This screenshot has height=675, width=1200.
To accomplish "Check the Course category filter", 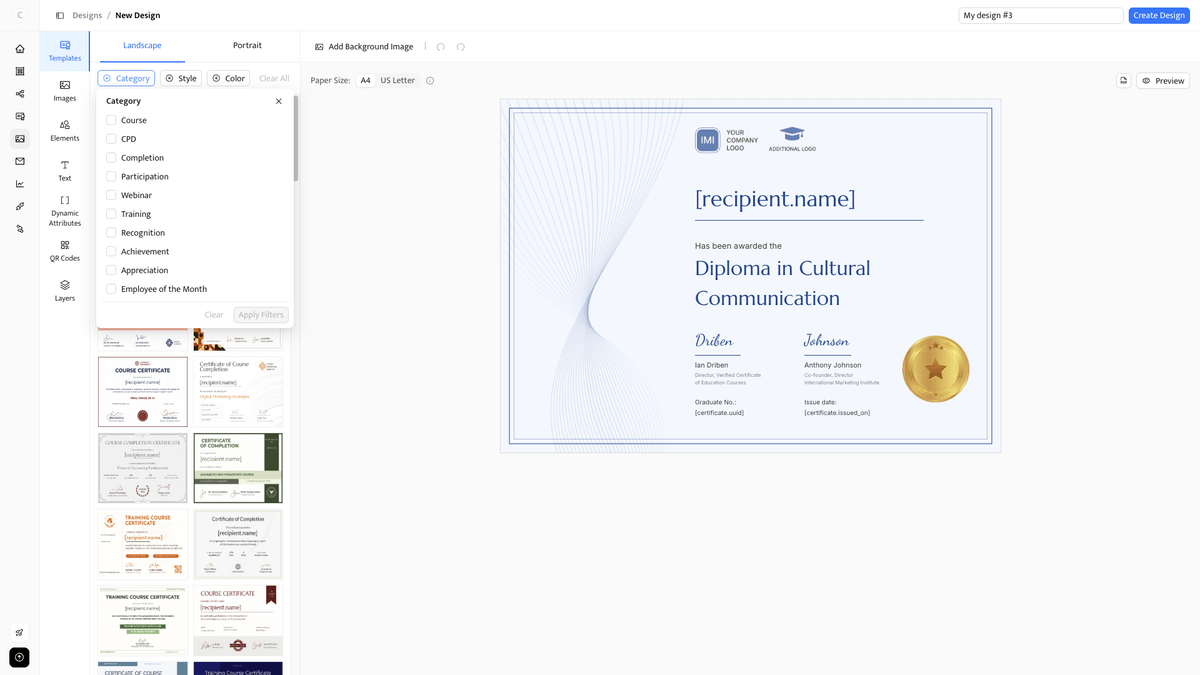I will pyautogui.click(x=113, y=119).
